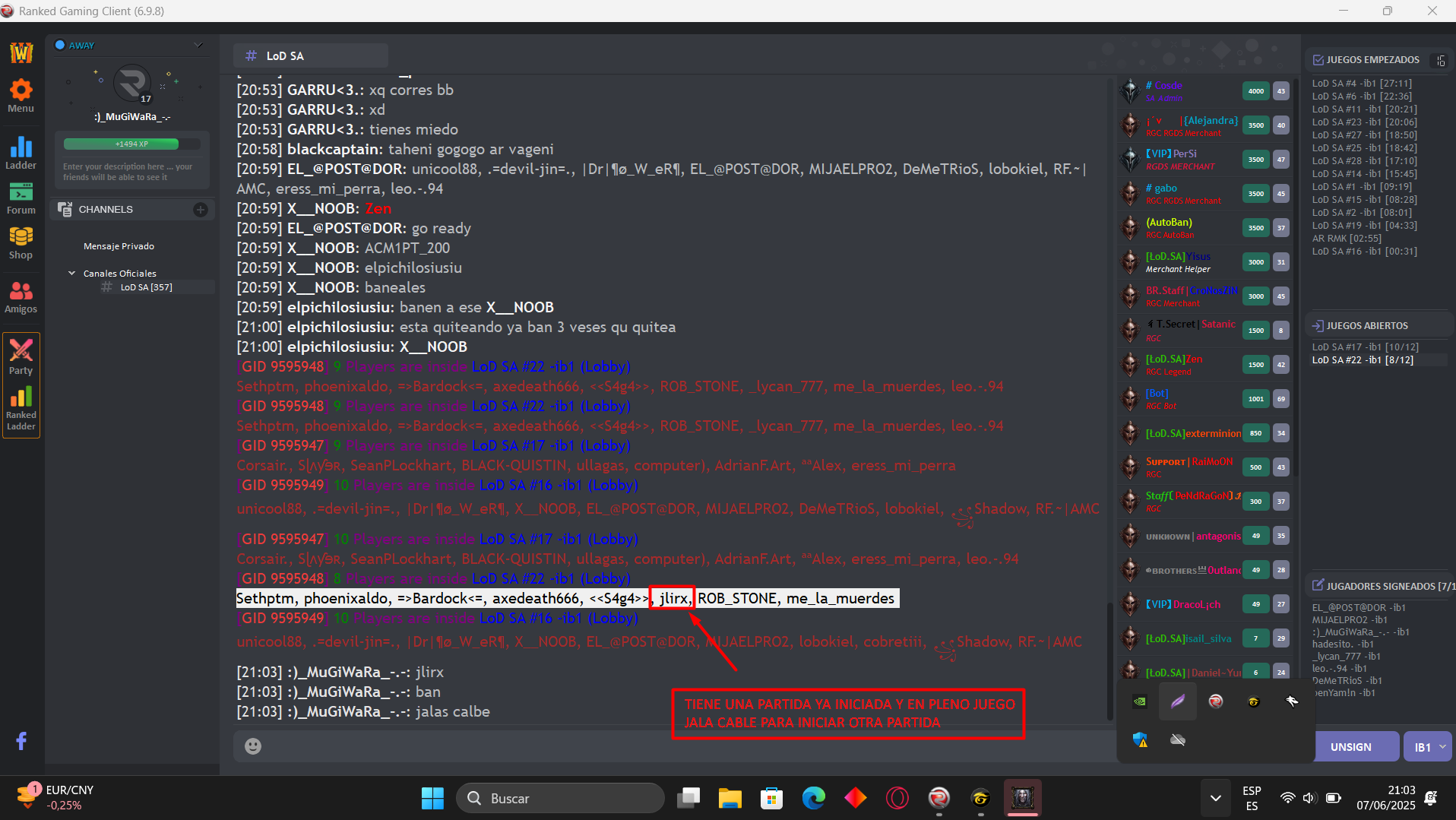Click the white wolf tray icon
This screenshot has width=1456, height=820.
coord(1292,701)
